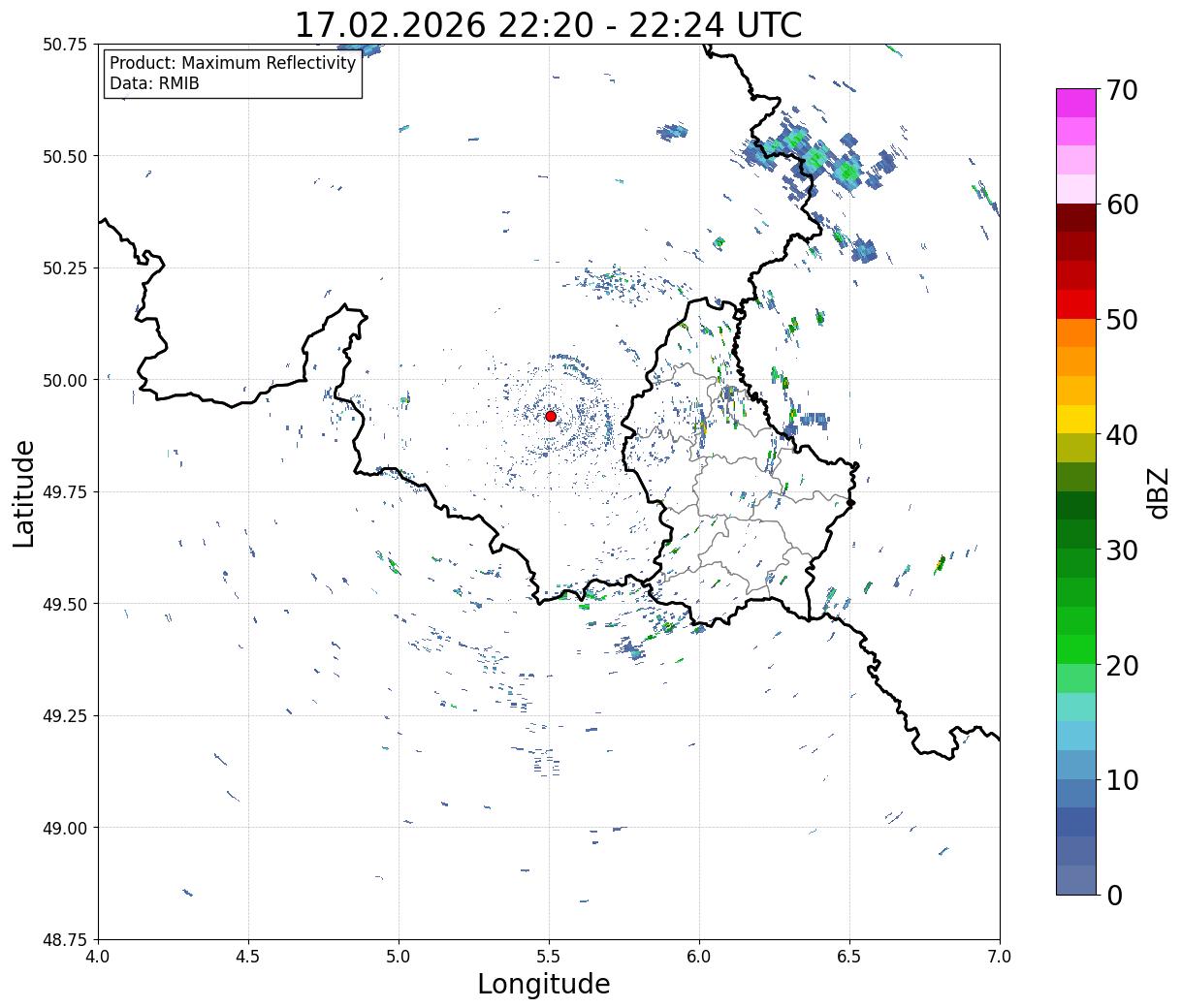Viewport: 1182px width, 1008px height.
Task: Click the latitude tick label 50.50
Action: 65,156
